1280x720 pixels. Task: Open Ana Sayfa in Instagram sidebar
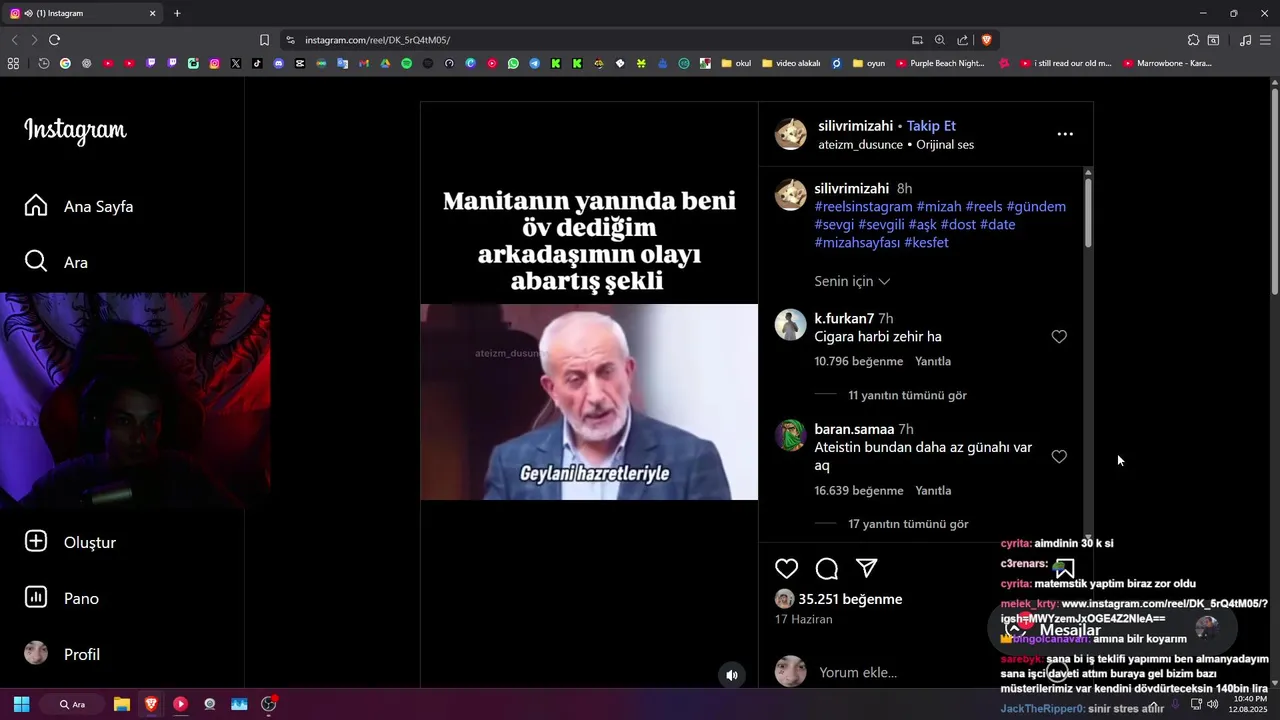79,206
